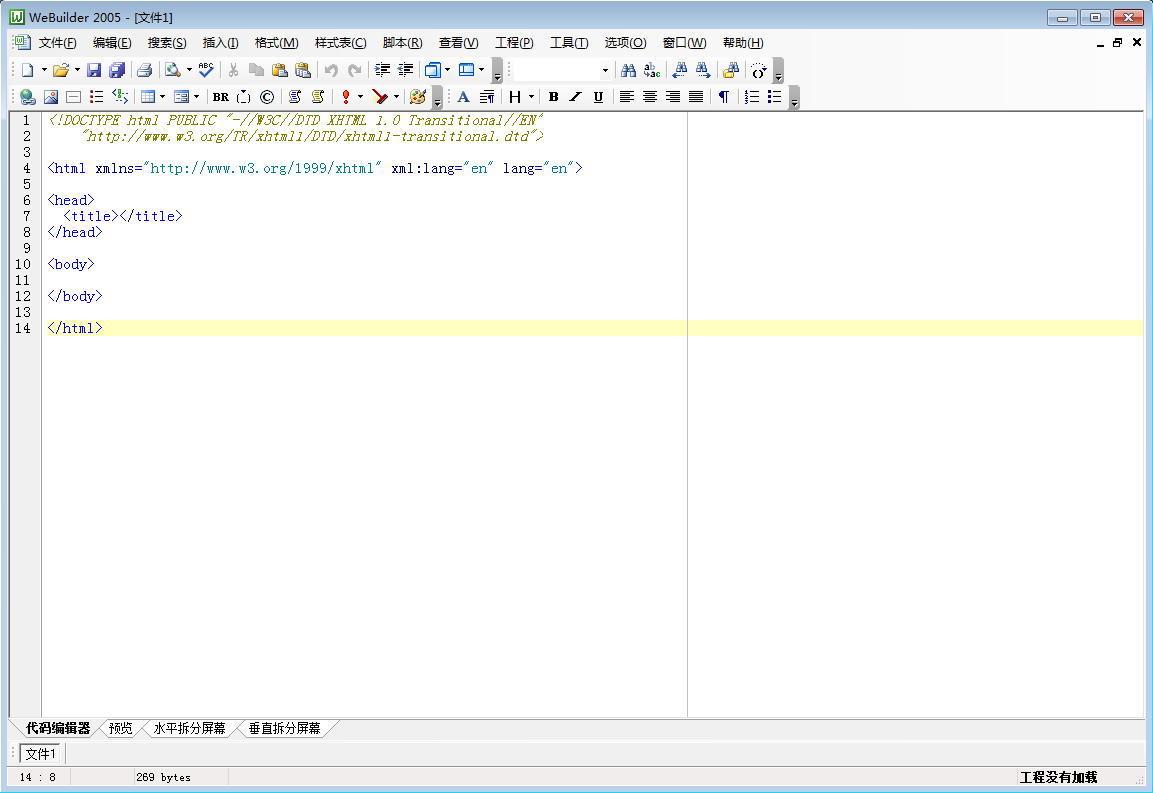Switch to the 预览 tab
Image resolution: width=1153 pixels, height=793 pixels.
coord(120,728)
